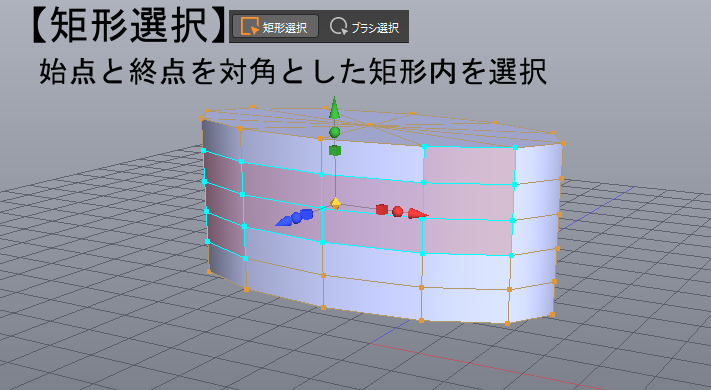Click the green cube scale handle
711x390 pixels.
tap(335, 151)
